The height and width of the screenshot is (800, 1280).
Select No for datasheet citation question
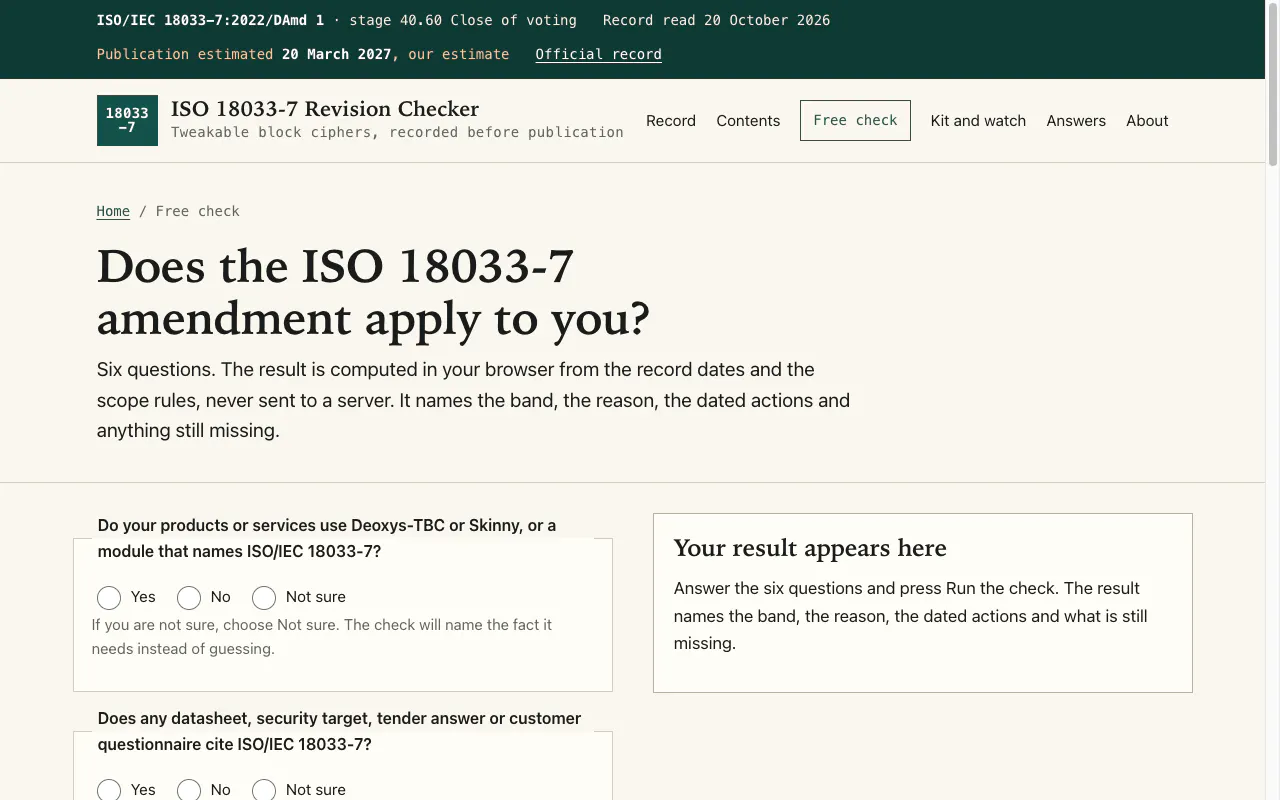click(189, 790)
